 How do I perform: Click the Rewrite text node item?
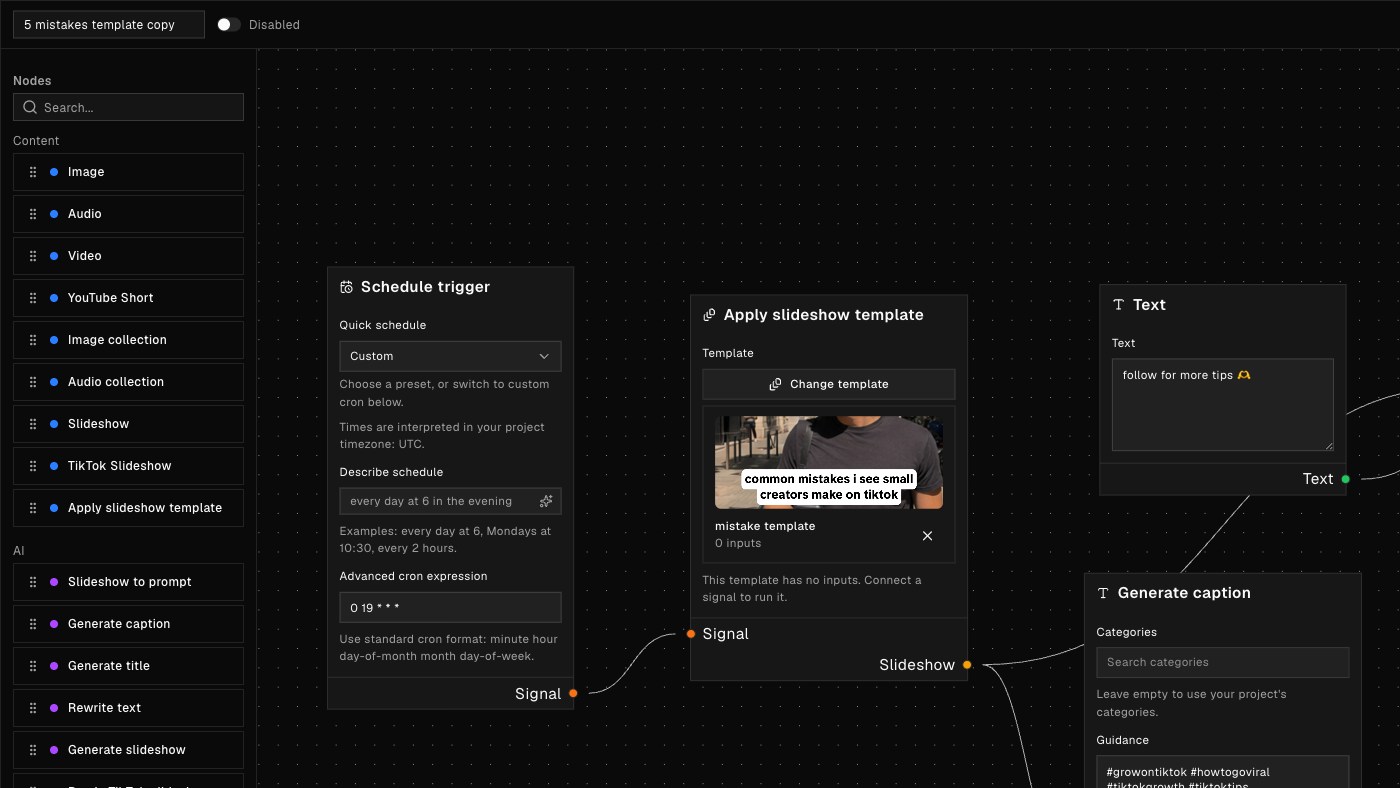[x=128, y=708]
